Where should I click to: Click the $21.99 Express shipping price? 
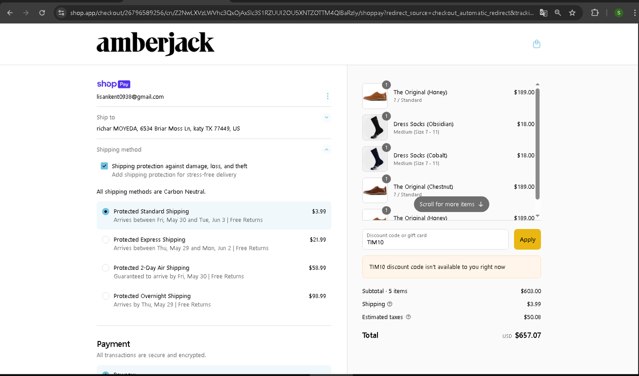[x=317, y=240]
